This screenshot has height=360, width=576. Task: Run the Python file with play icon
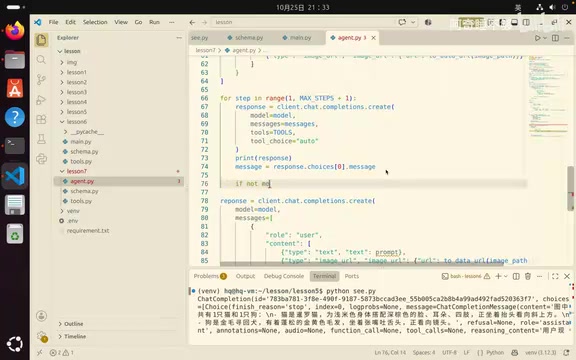pyautogui.click(x=537, y=38)
